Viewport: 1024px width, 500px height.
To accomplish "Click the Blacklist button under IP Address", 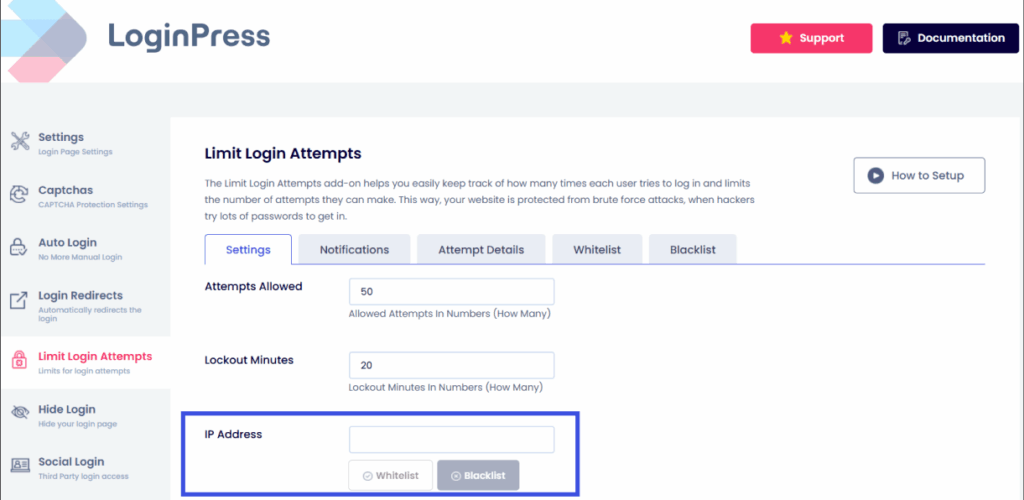I will point(478,475).
